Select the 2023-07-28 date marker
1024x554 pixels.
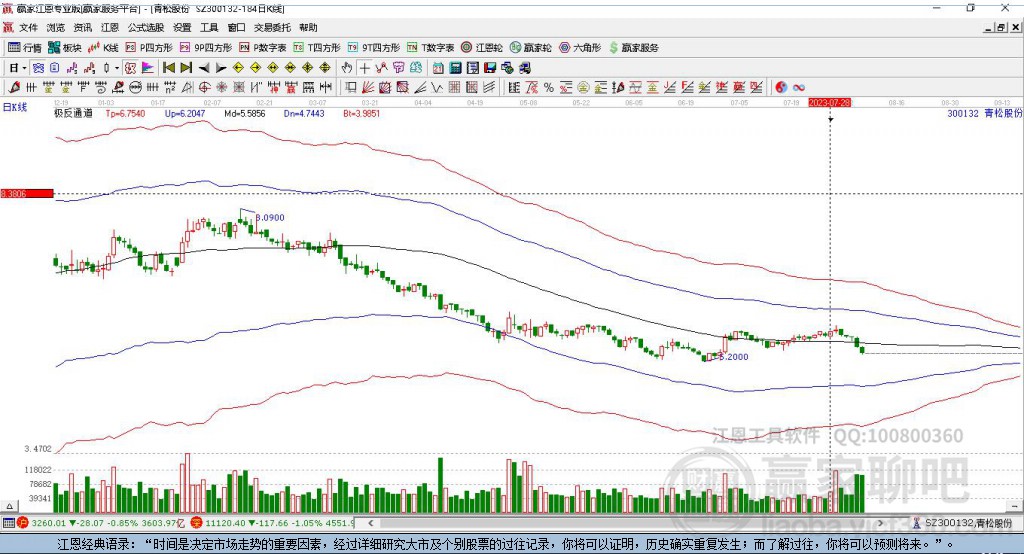click(x=829, y=103)
